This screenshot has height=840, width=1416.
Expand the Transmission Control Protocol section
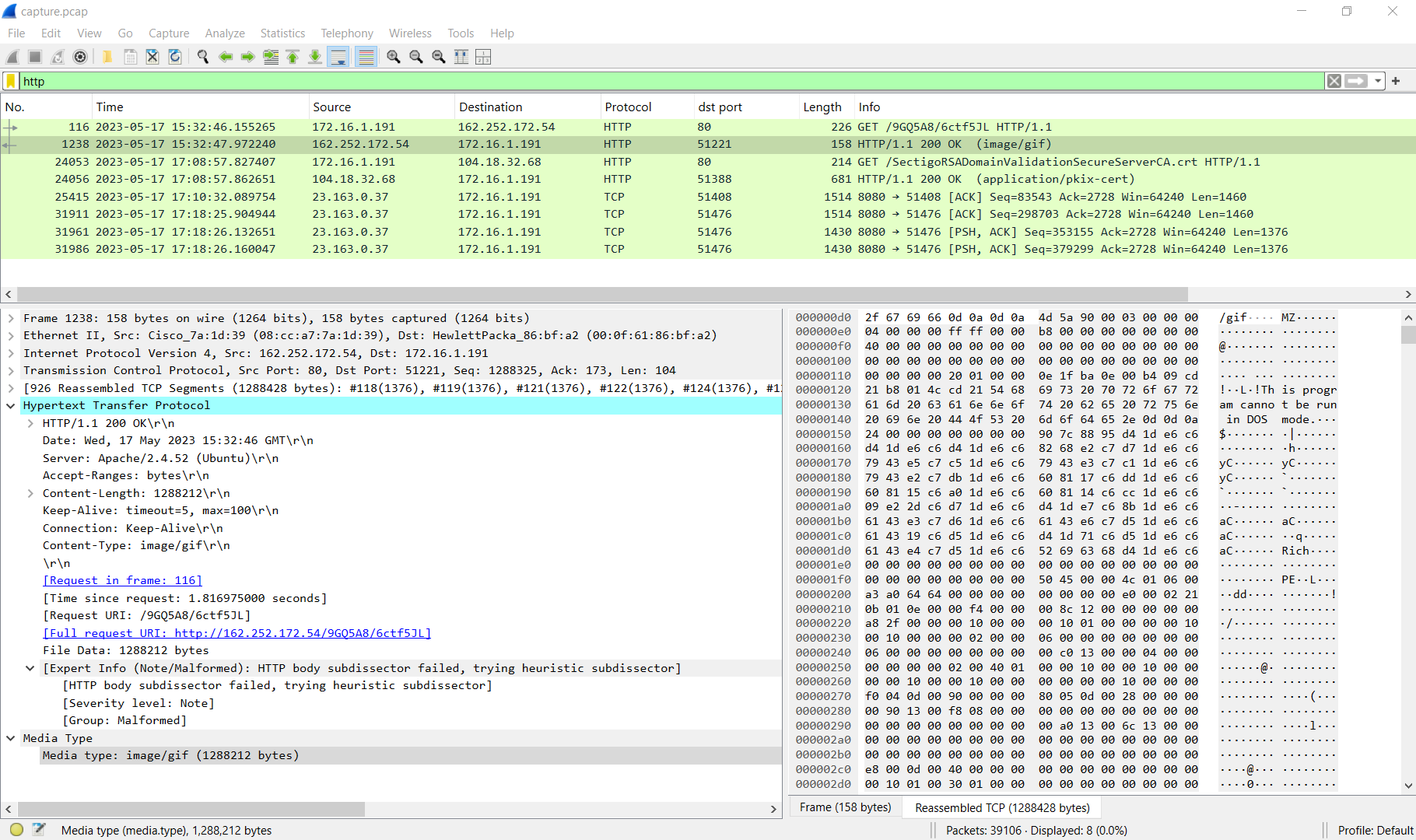pos(11,370)
